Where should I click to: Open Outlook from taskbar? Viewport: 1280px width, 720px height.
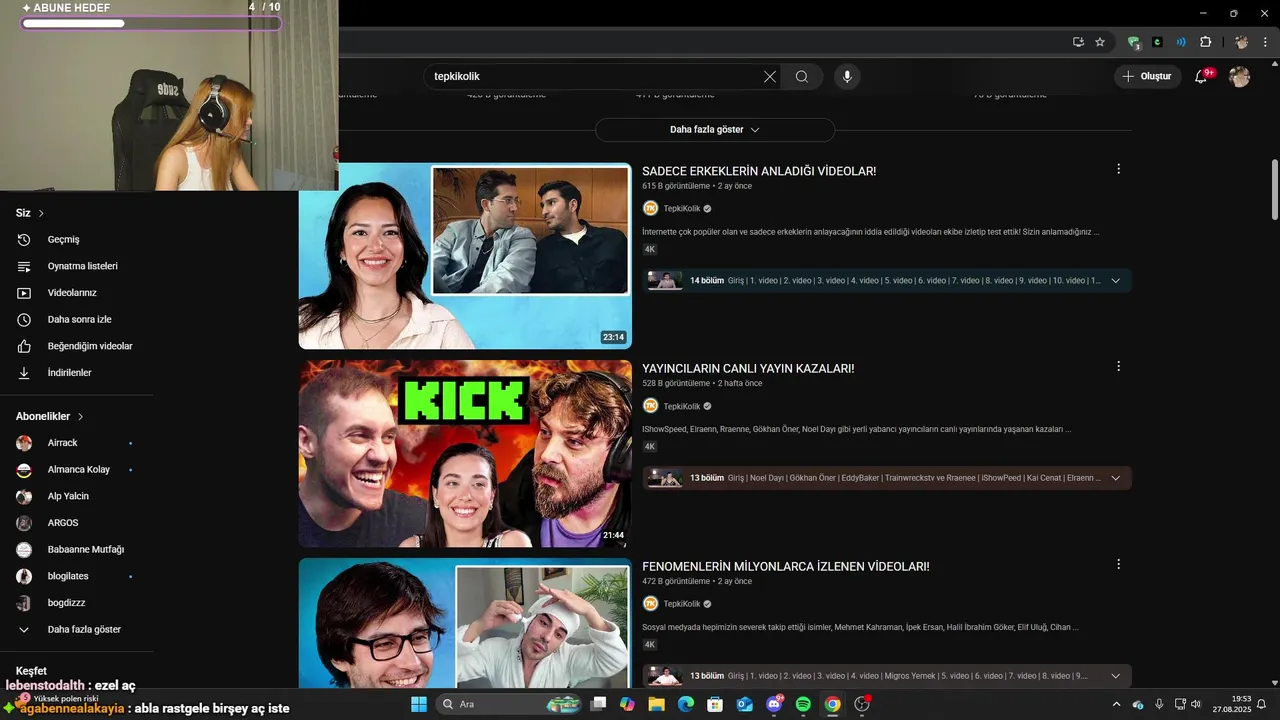pos(744,704)
